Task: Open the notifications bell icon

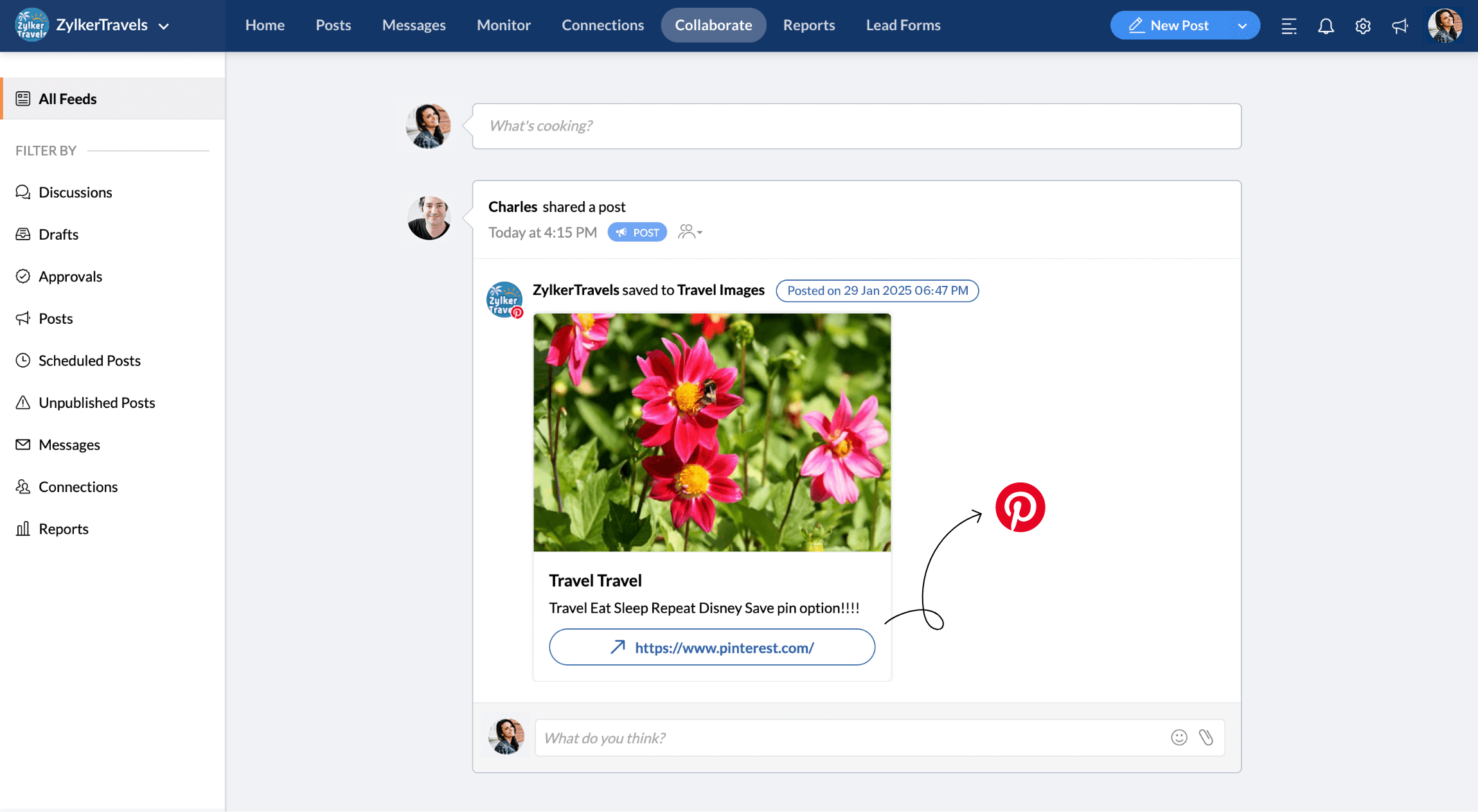Action: (1326, 26)
